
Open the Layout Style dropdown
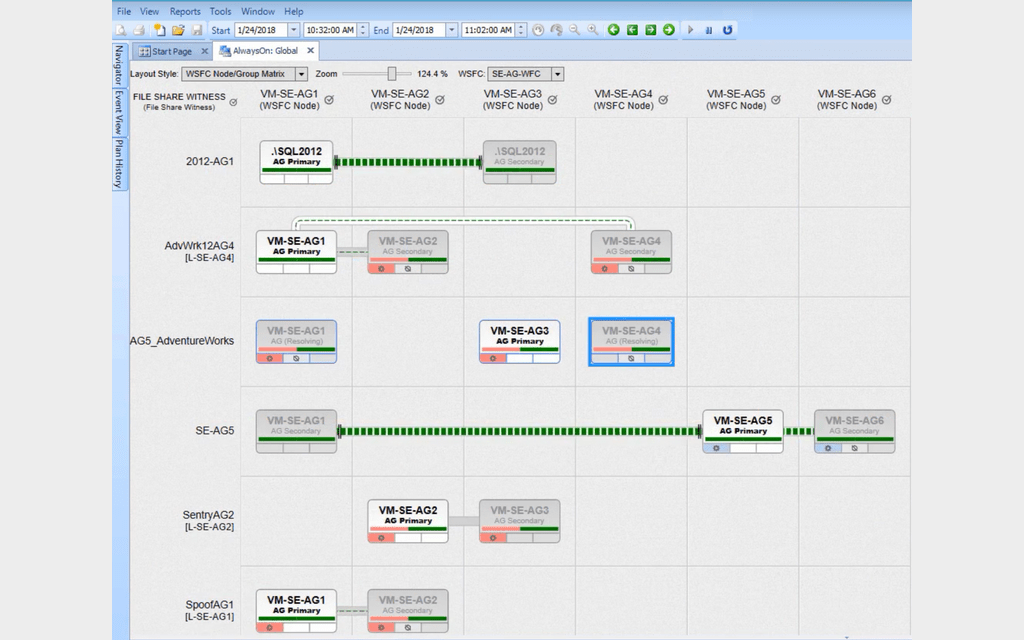point(300,73)
